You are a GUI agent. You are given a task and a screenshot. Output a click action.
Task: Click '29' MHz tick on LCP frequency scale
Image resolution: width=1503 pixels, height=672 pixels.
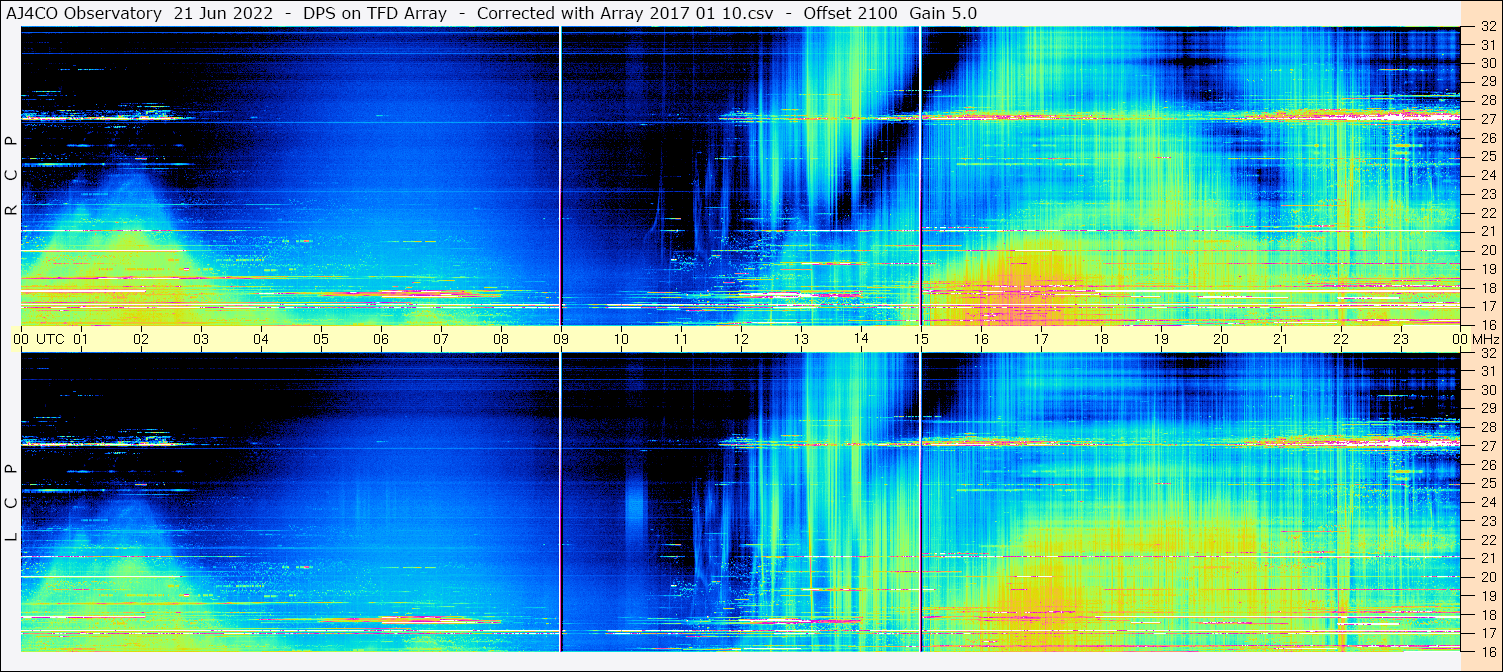pyautogui.click(x=1487, y=409)
